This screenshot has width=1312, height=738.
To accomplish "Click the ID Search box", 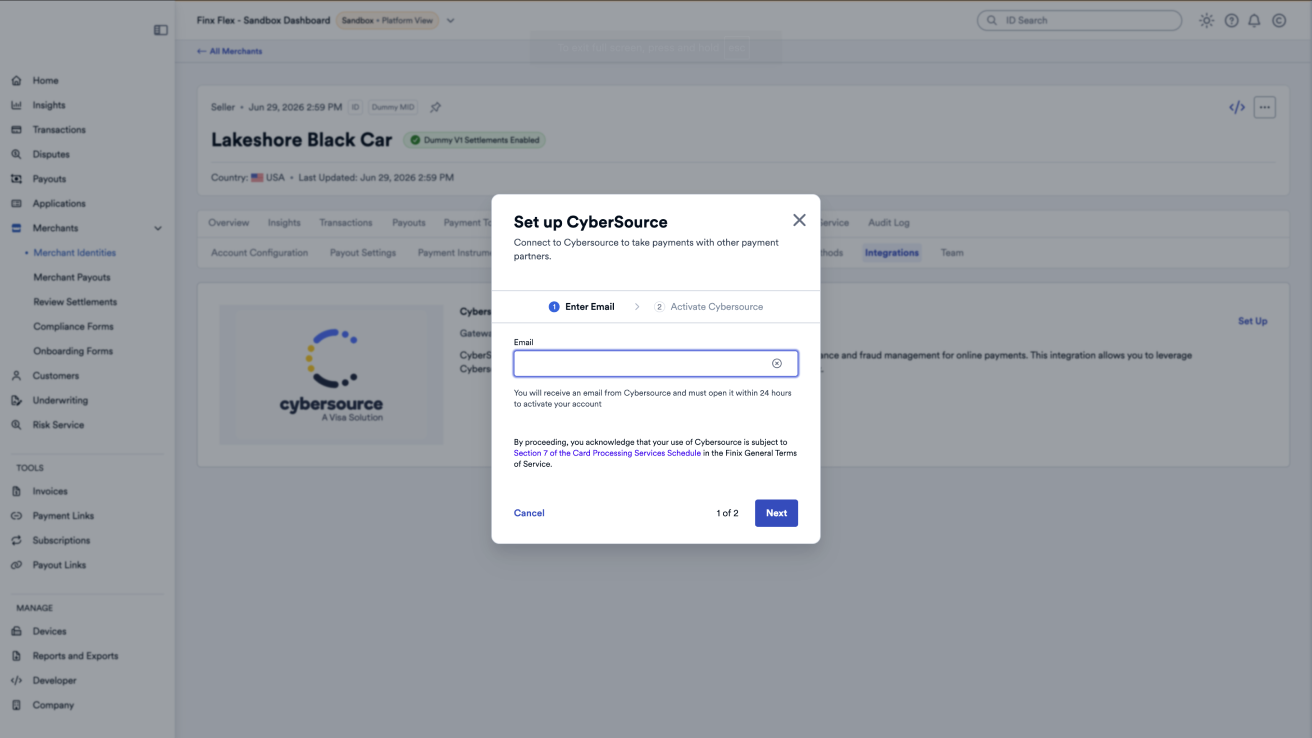I will [1079, 20].
